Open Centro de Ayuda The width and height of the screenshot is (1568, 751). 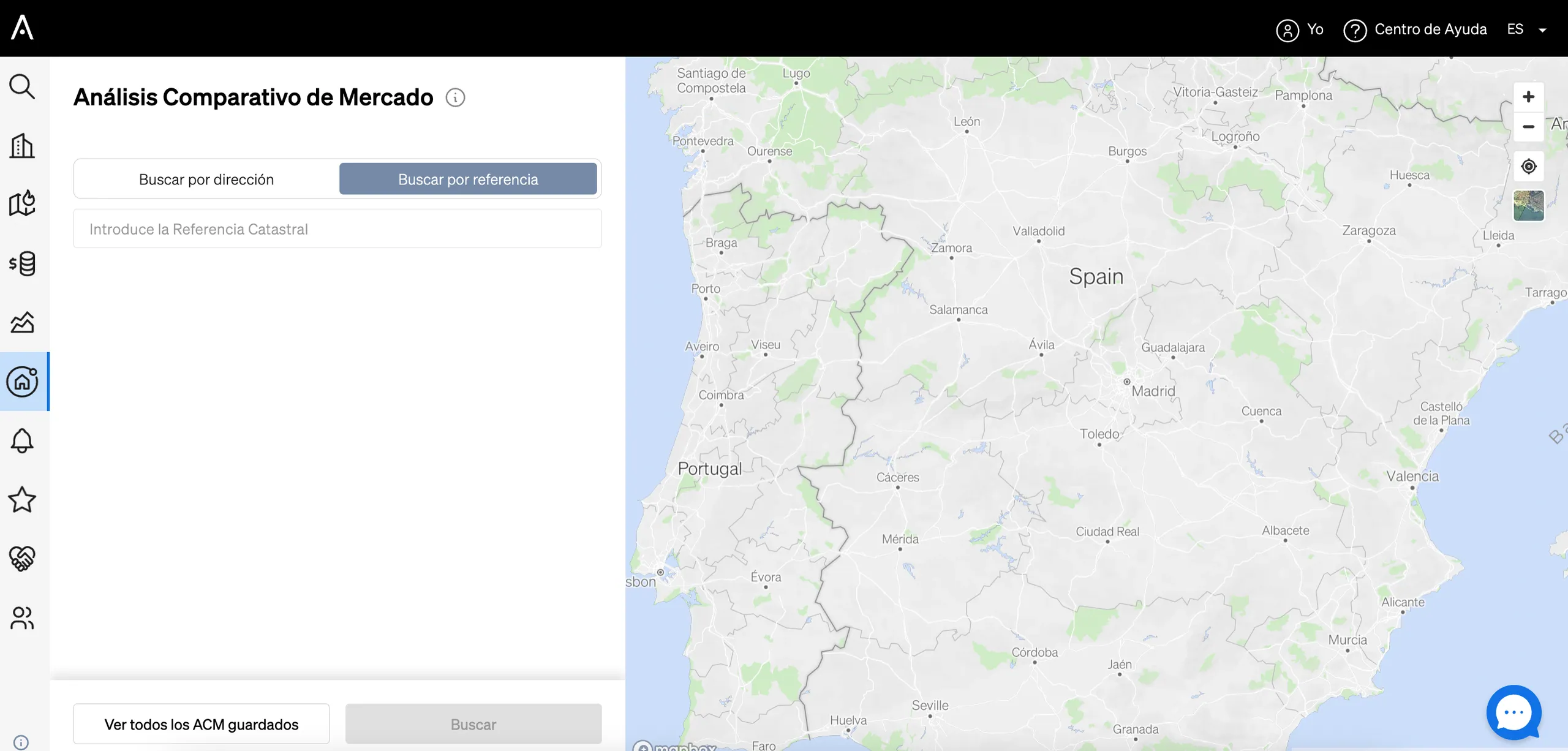pyautogui.click(x=1415, y=29)
